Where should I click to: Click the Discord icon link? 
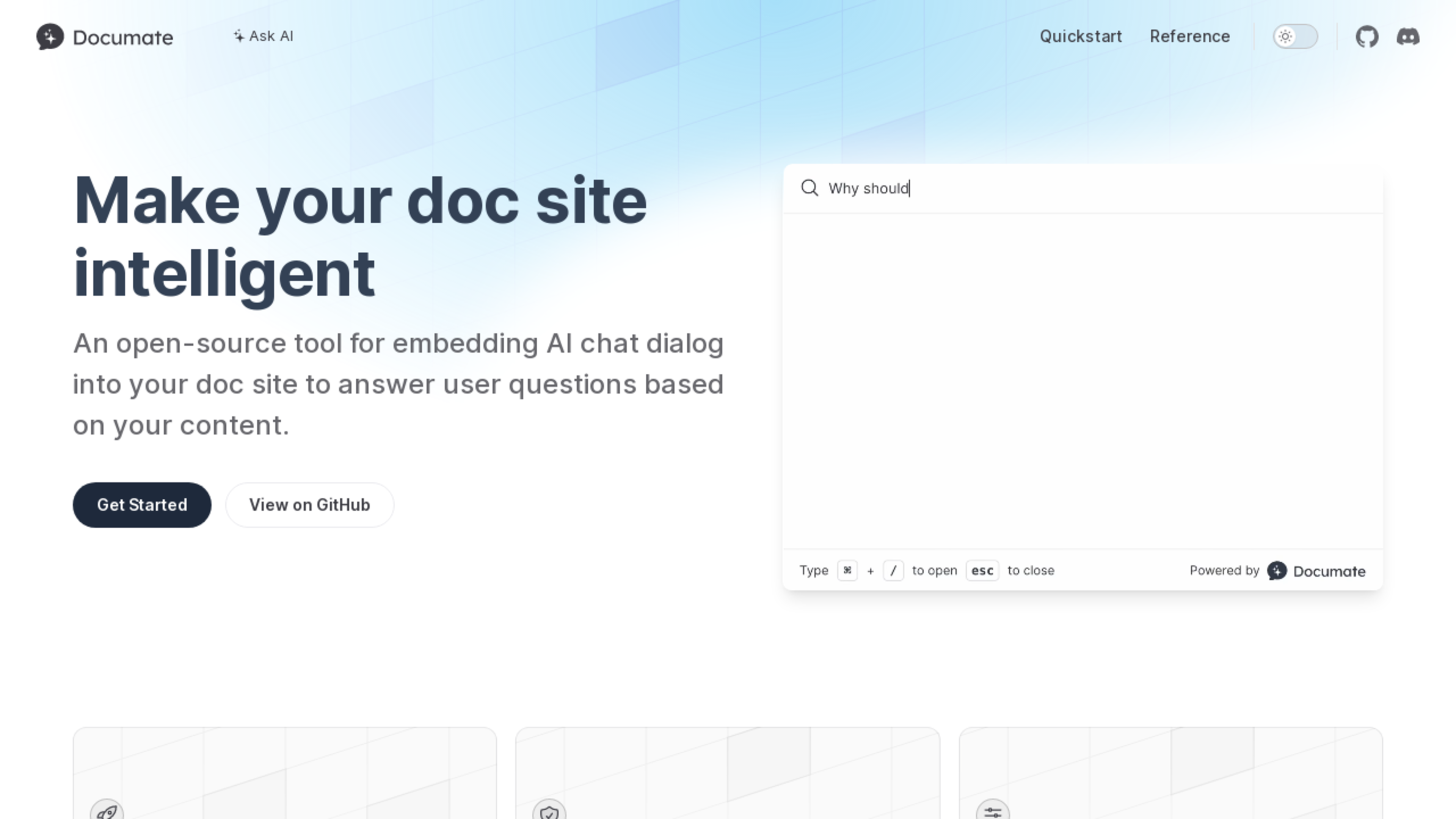pos(1407,36)
